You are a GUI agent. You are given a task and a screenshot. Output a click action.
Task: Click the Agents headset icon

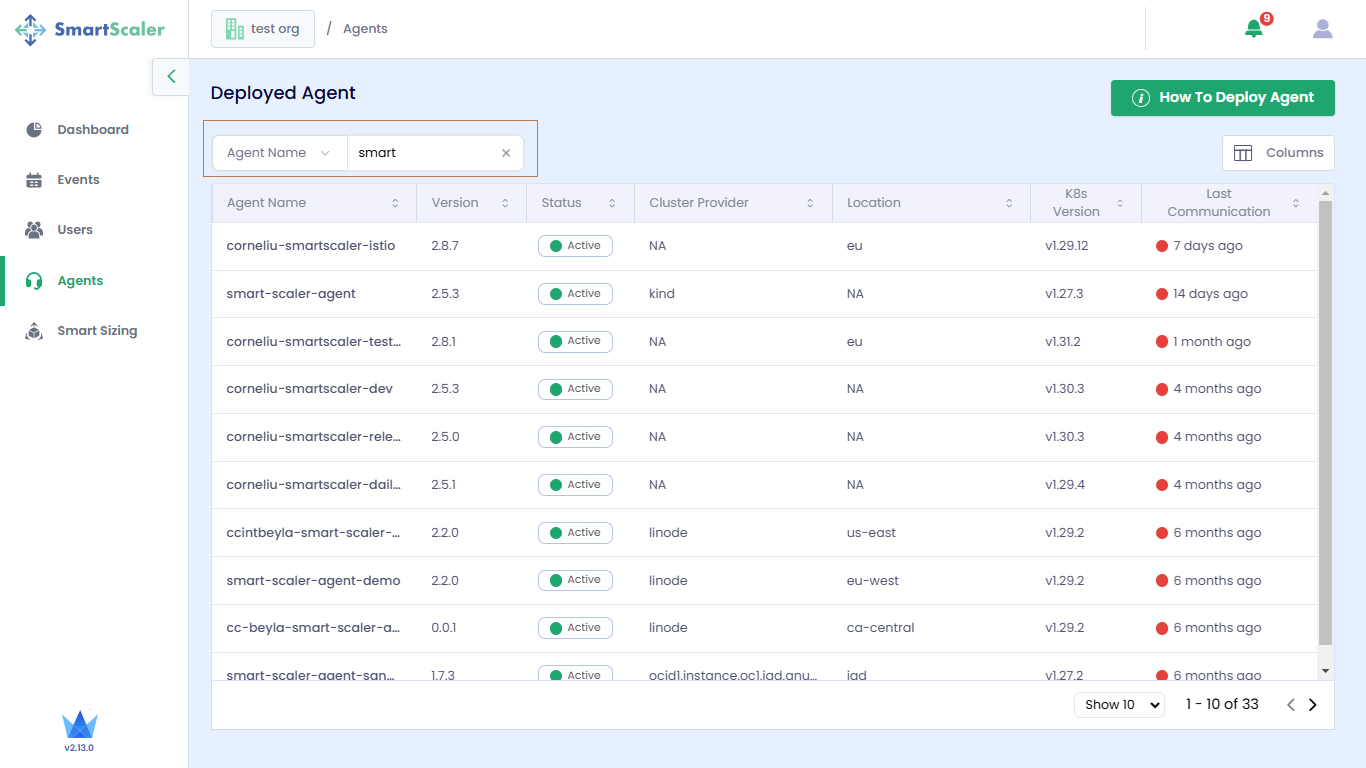(34, 281)
